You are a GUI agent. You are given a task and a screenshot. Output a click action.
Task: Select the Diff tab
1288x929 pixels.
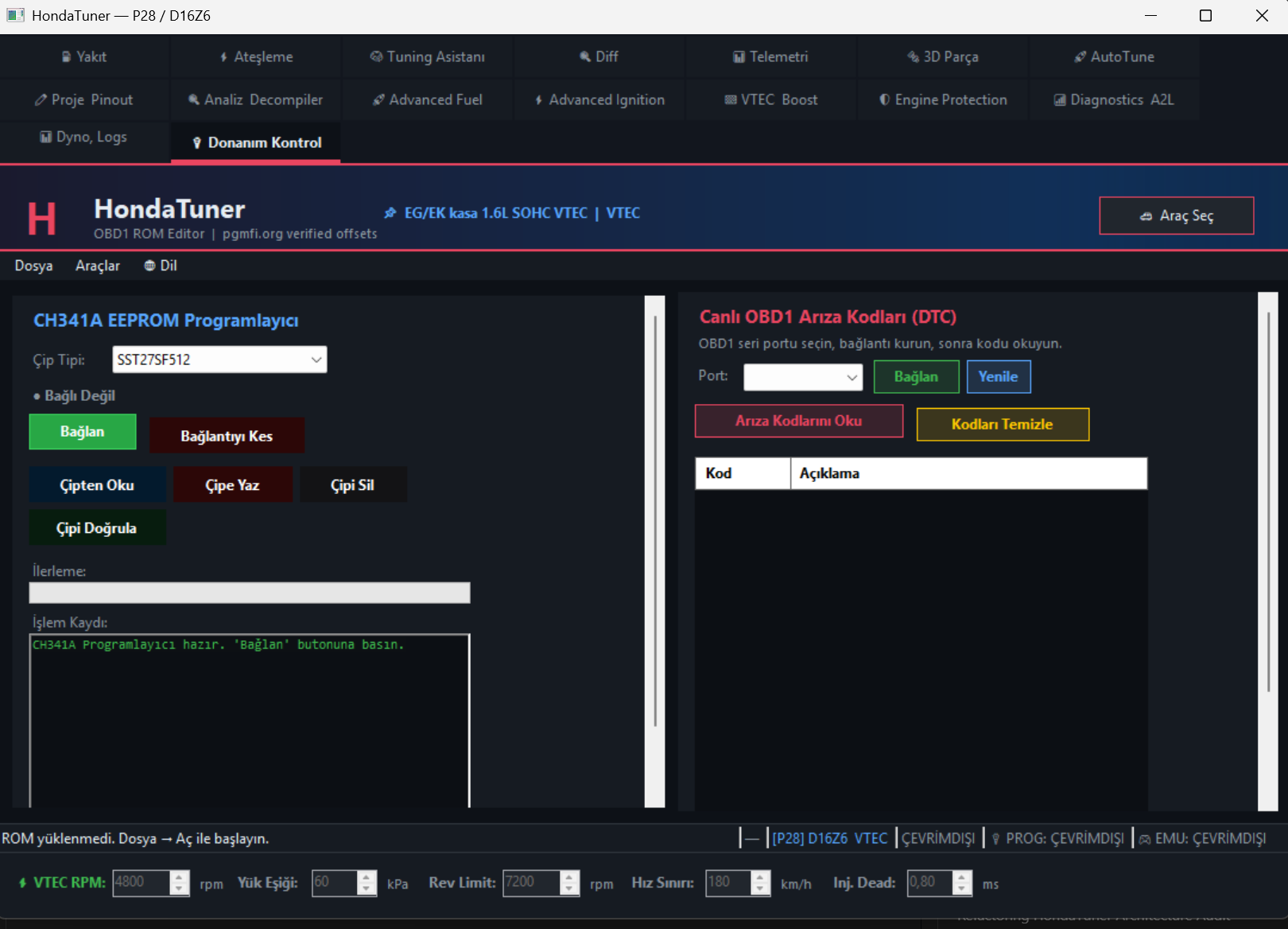[x=599, y=56]
